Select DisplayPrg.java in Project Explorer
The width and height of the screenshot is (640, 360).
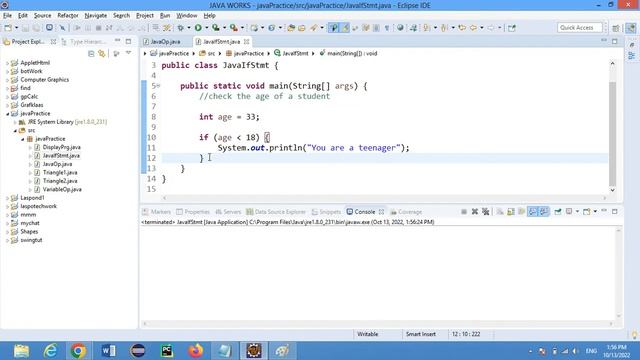(62, 147)
